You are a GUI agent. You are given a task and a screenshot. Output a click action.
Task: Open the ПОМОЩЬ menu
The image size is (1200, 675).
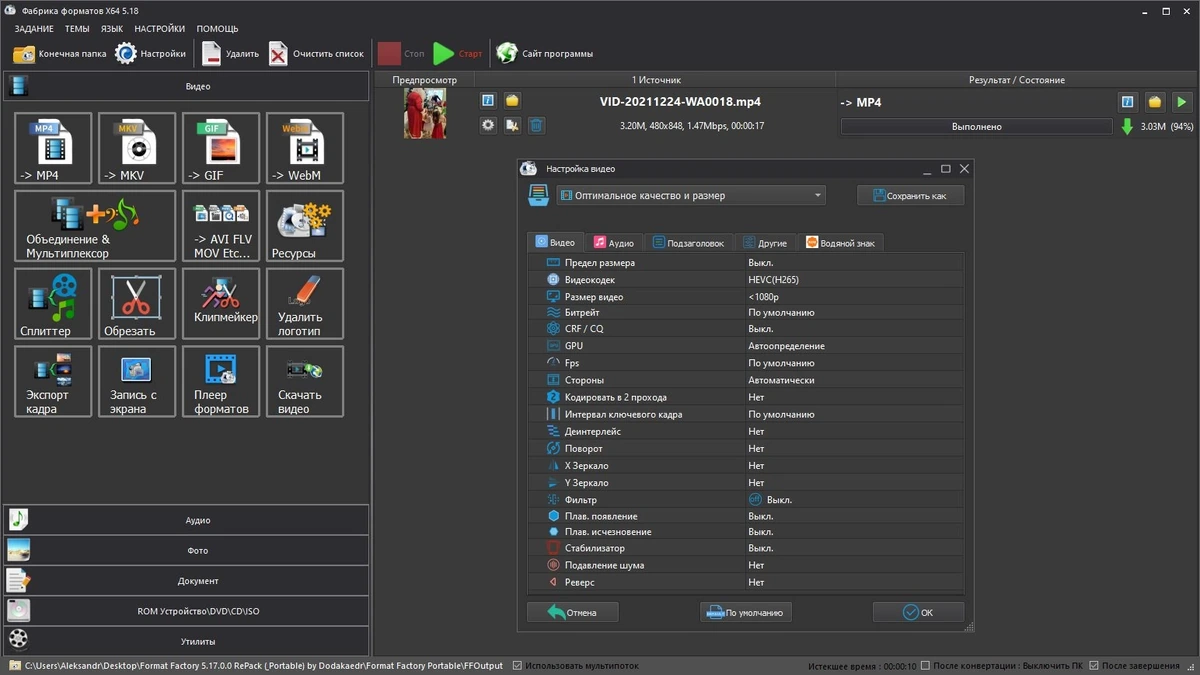click(x=217, y=29)
